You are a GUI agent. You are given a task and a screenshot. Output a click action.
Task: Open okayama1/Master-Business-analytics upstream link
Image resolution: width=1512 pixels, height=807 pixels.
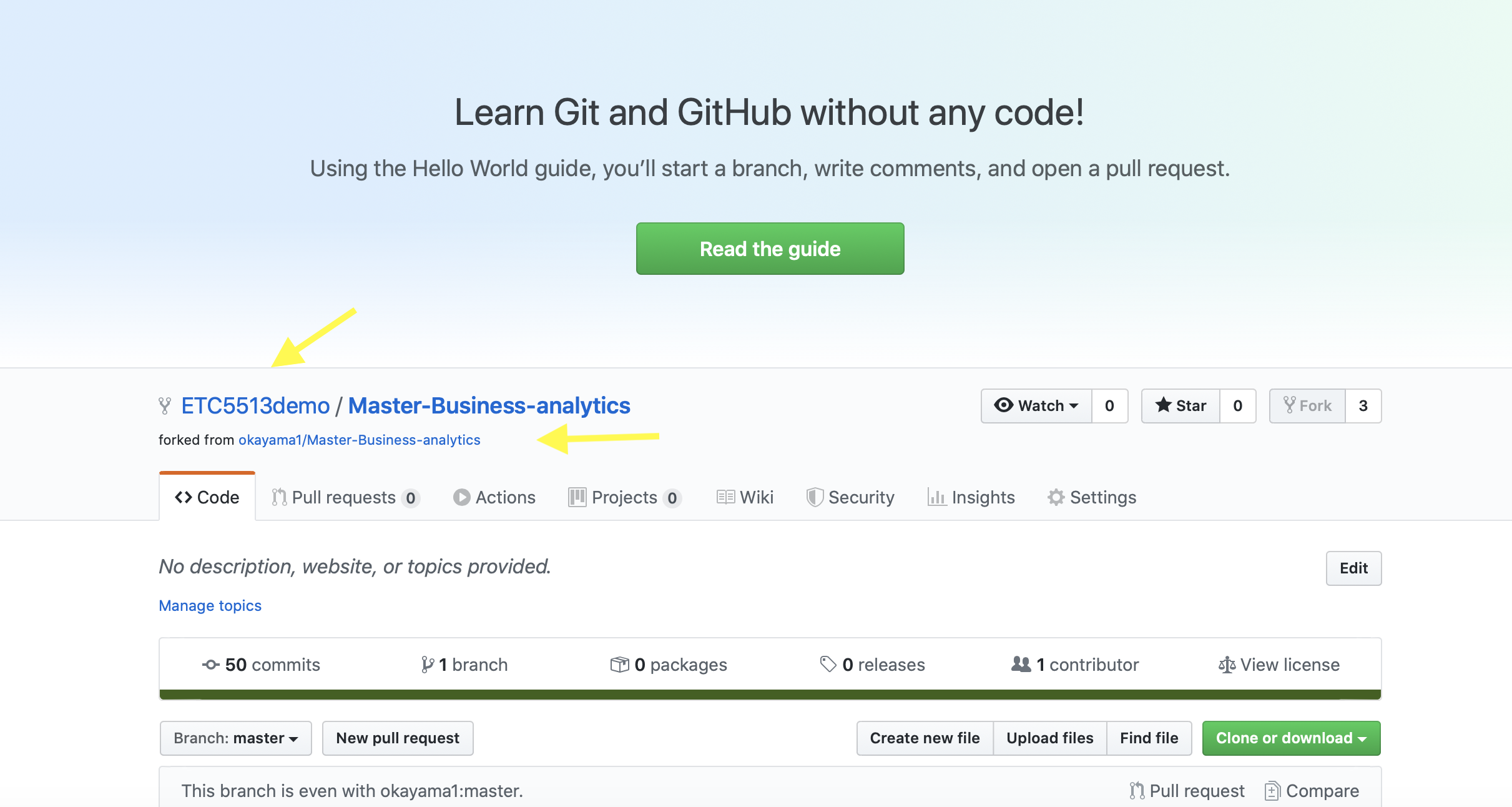coord(359,440)
